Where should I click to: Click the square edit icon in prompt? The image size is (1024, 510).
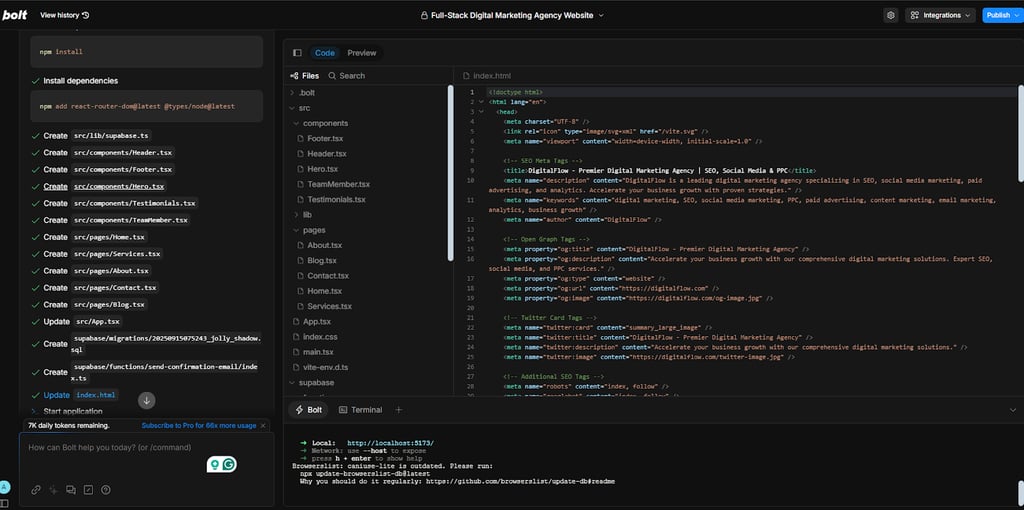point(88,490)
